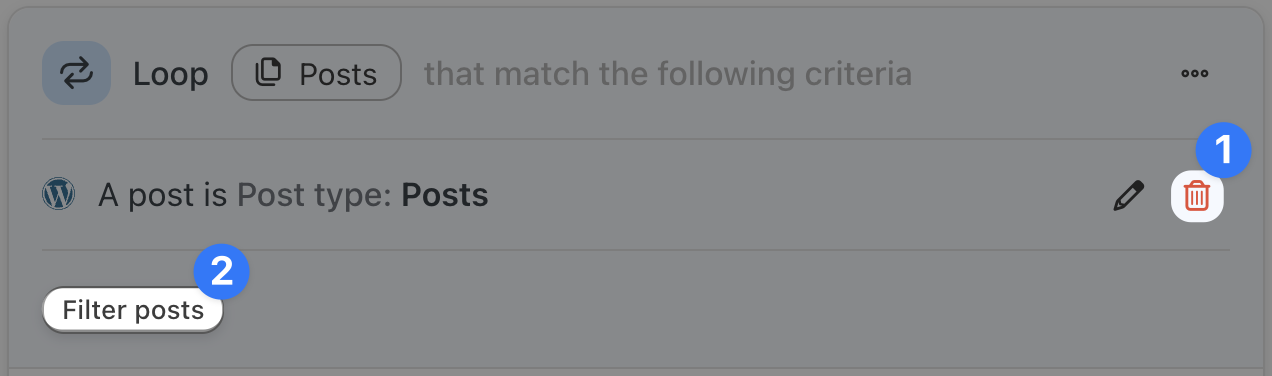This screenshot has width=1272, height=376.
Task: Click the "Loop" heading label
Action: pyautogui.click(x=171, y=74)
